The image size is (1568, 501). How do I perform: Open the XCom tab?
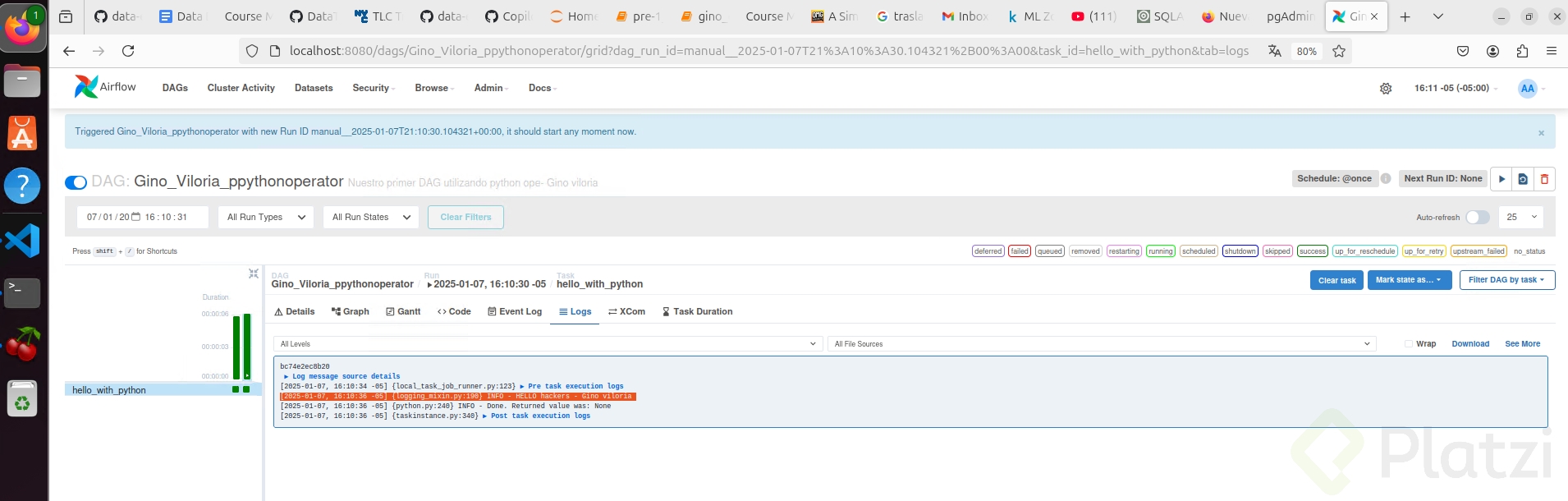point(626,311)
